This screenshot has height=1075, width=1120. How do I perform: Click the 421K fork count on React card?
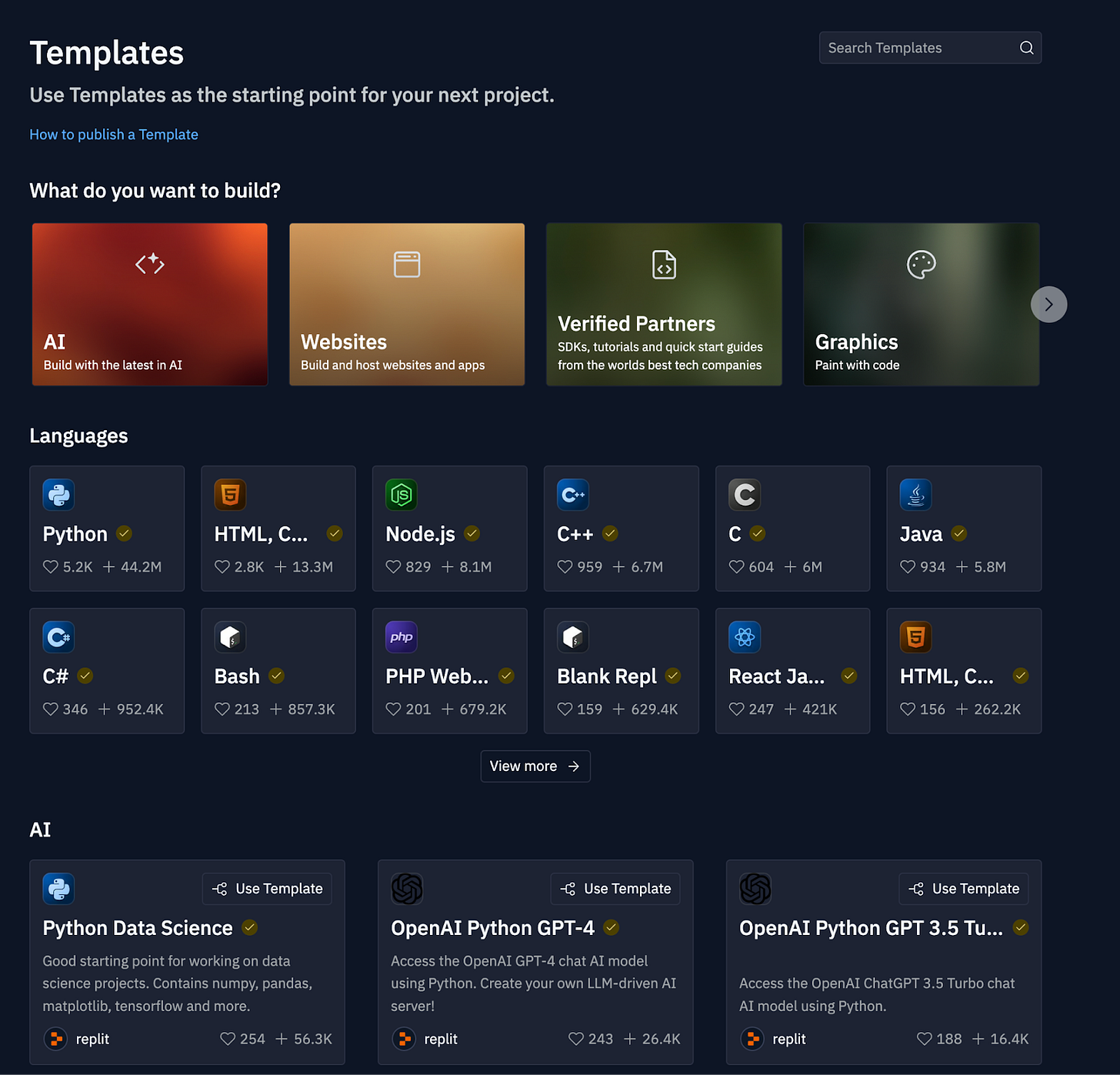(820, 709)
